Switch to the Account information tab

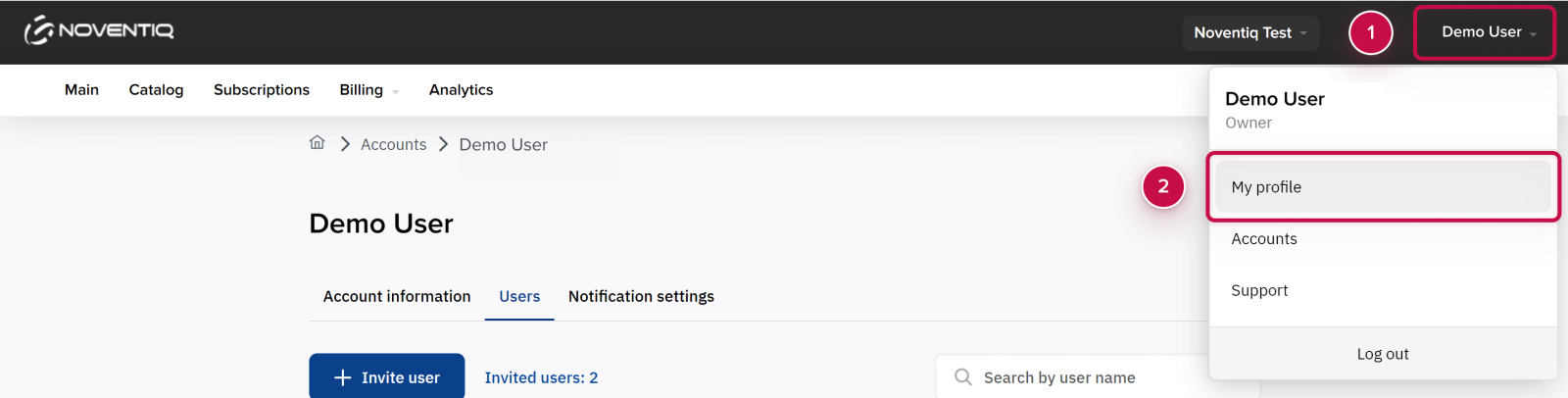397,296
